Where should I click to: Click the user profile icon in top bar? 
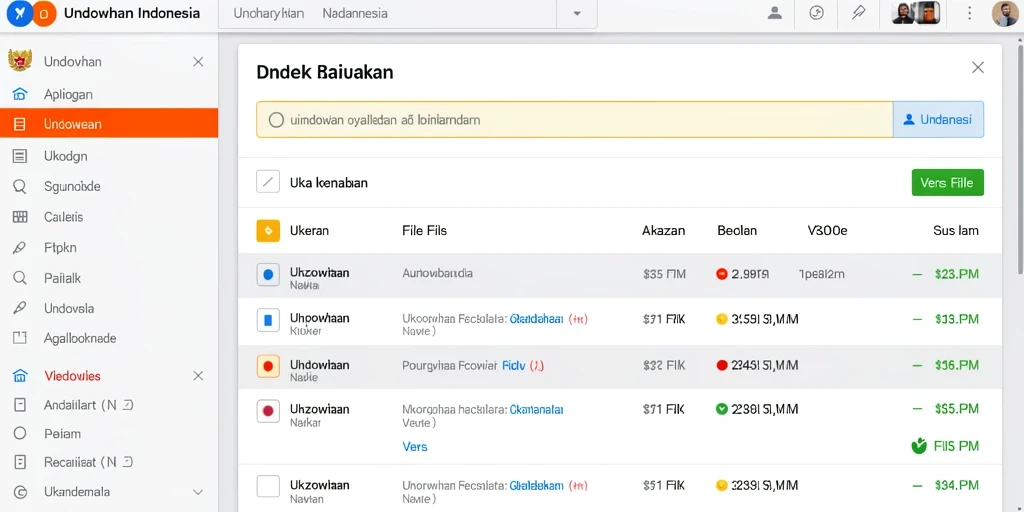click(x=775, y=13)
